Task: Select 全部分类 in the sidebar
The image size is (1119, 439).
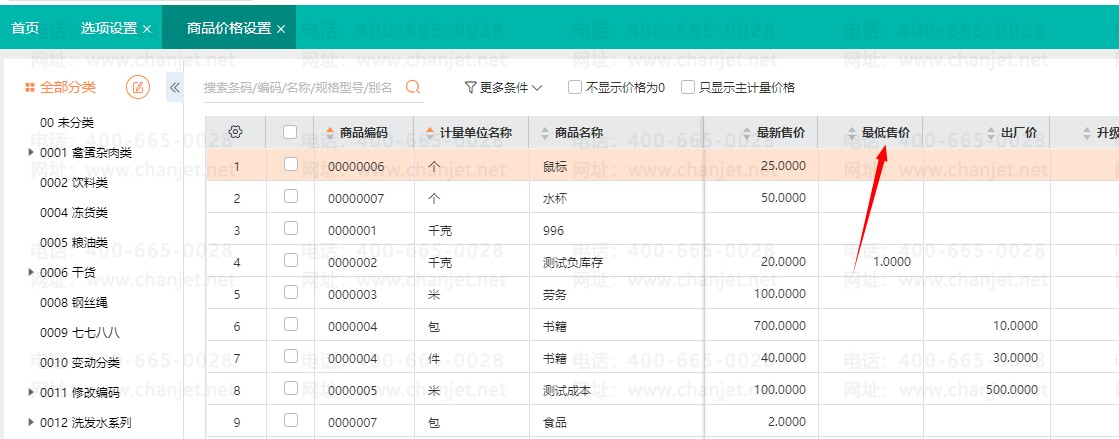Action: point(68,88)
